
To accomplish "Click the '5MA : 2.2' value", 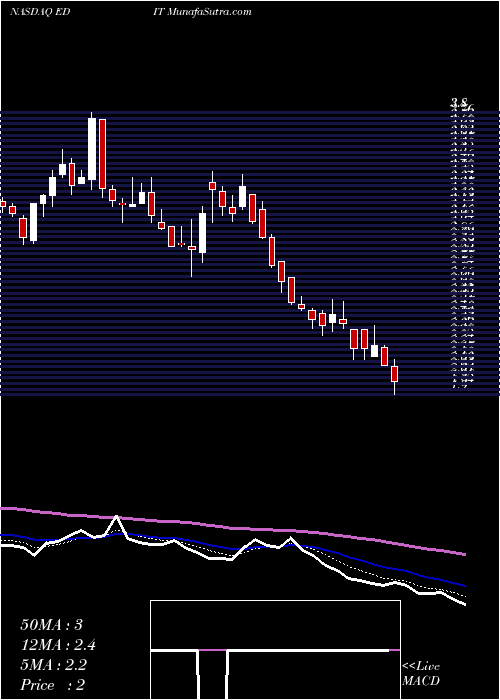I will point(53,665).
